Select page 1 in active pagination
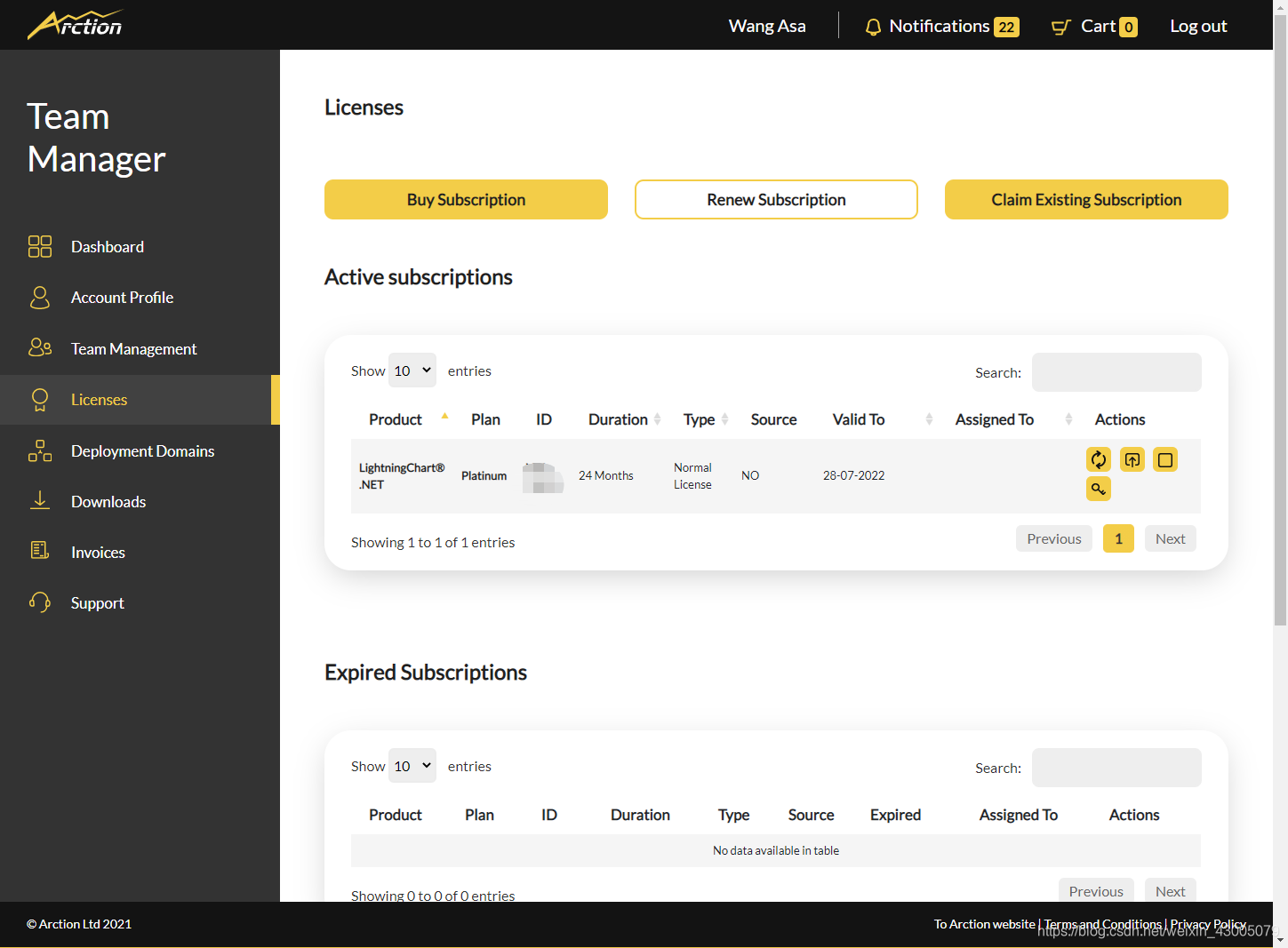The image size is (1288, 948). click(1118, 538)
